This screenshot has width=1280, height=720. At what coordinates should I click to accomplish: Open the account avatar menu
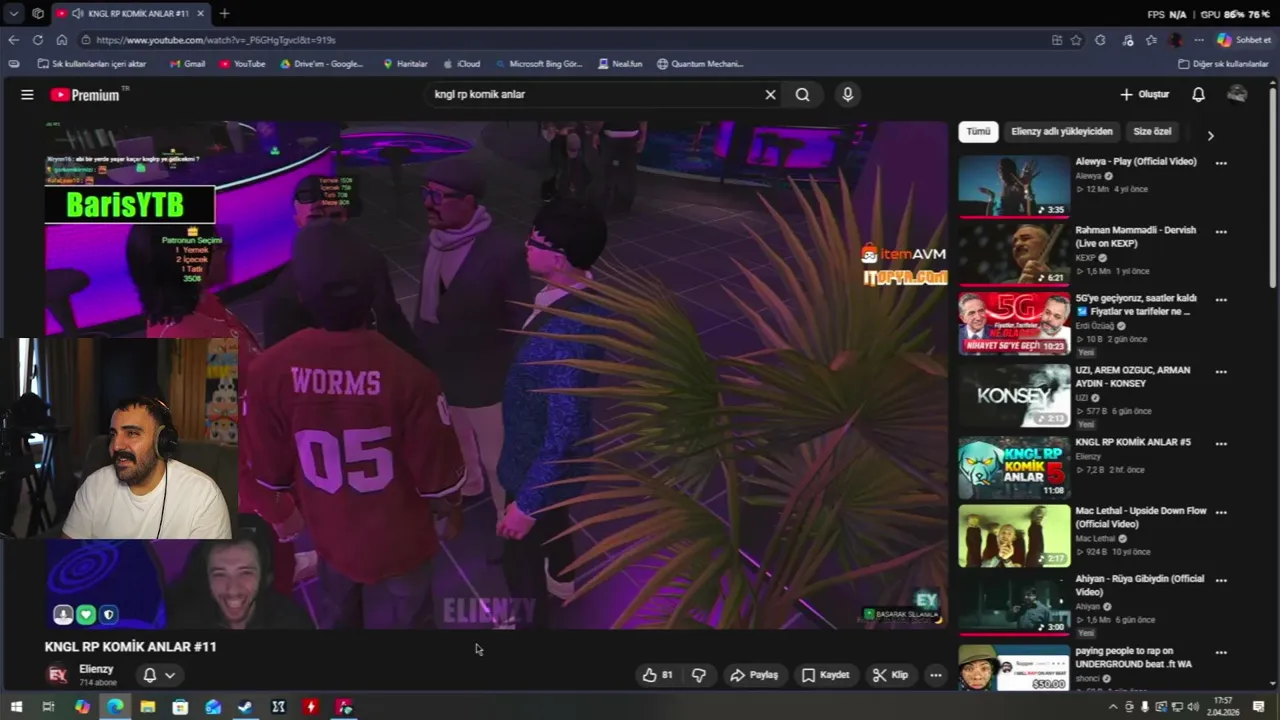tap(1237, 94)
